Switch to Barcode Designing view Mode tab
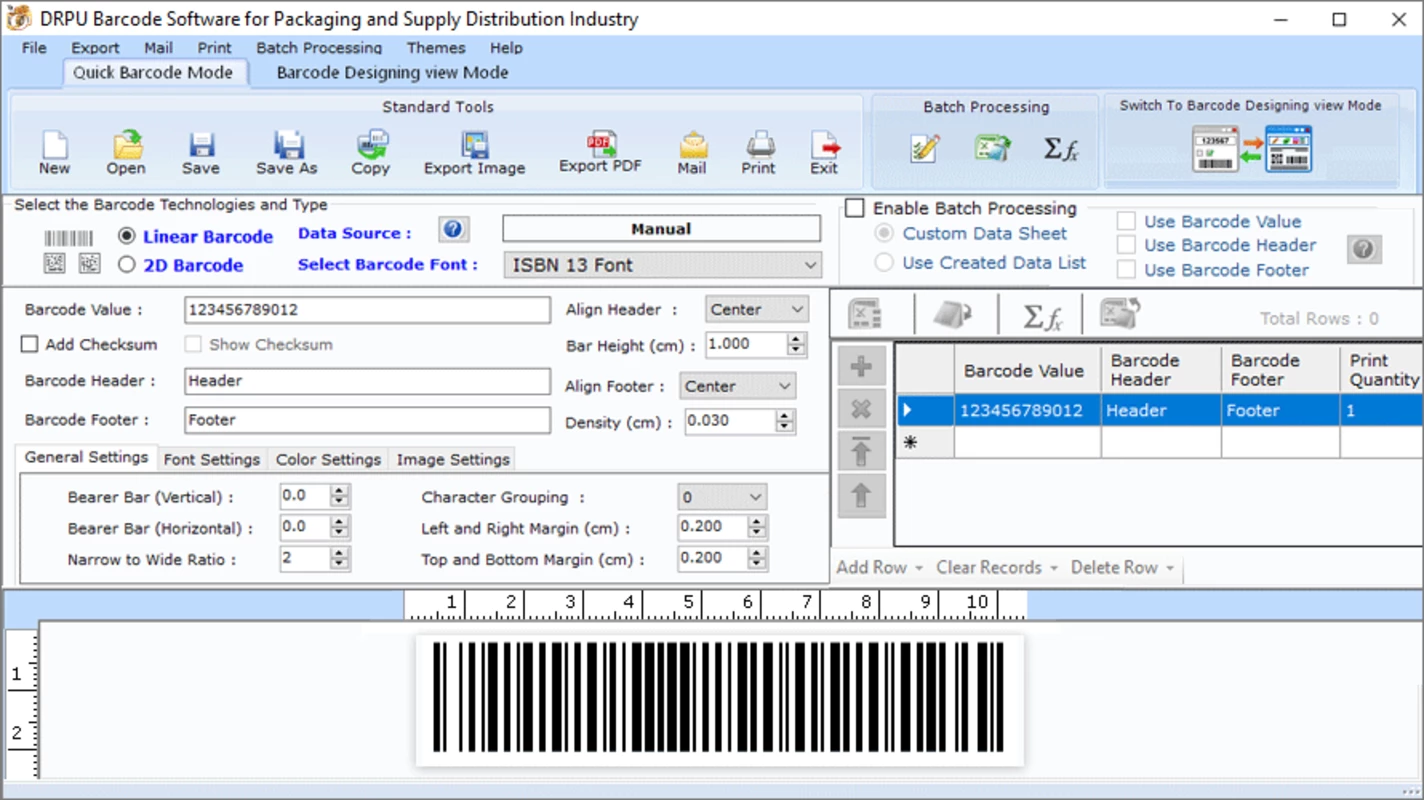The height and width of the screenshot is (800, 1424). [392, 72]
